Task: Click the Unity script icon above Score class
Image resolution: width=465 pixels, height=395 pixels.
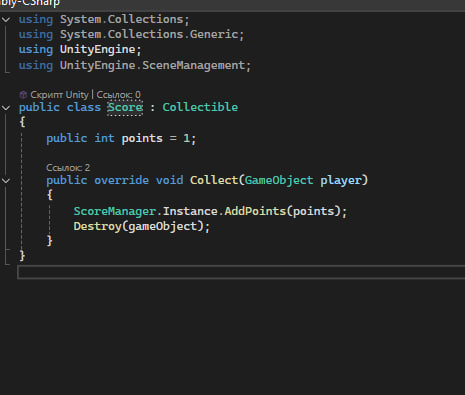Action: pyautogui.click(x=23, y=95)
